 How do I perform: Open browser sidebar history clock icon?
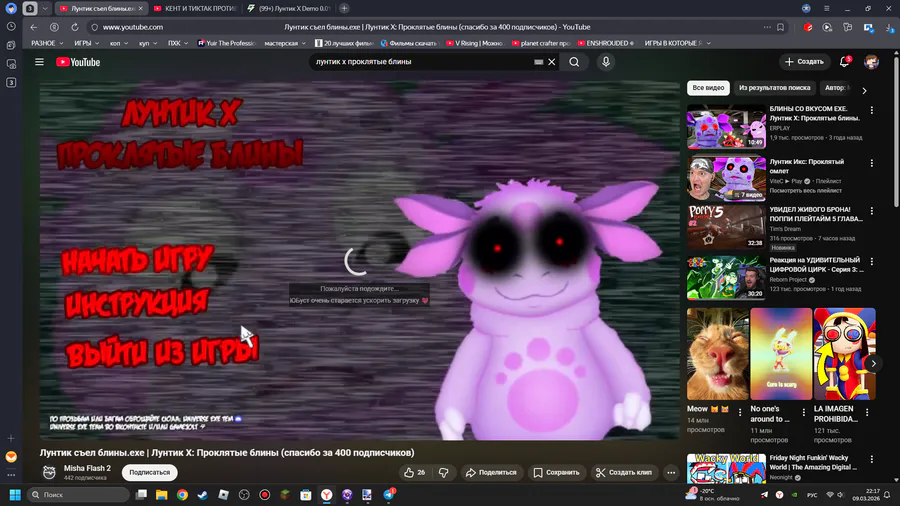tap(11, 26)
